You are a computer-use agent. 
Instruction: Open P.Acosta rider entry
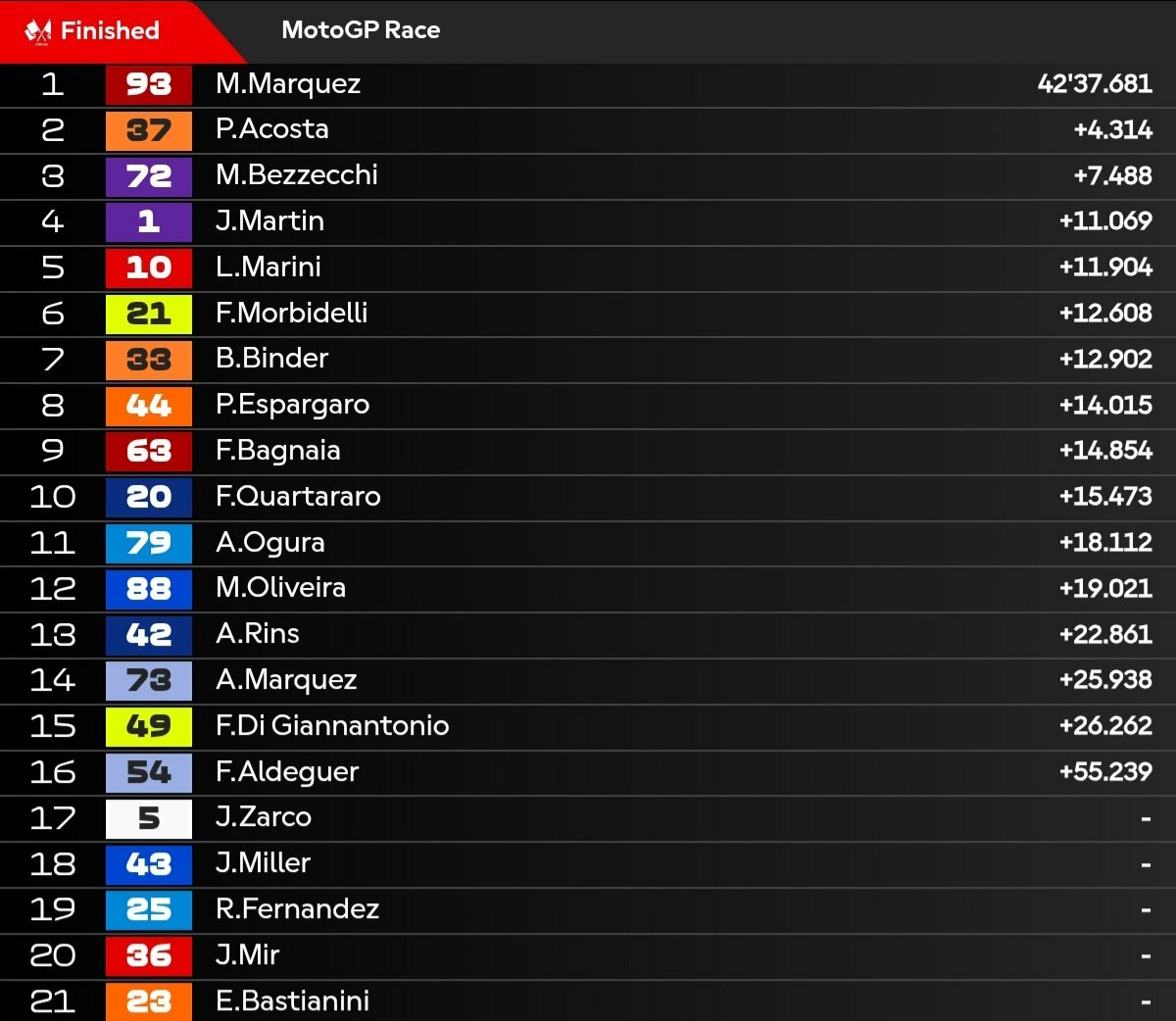click(588, 130)
